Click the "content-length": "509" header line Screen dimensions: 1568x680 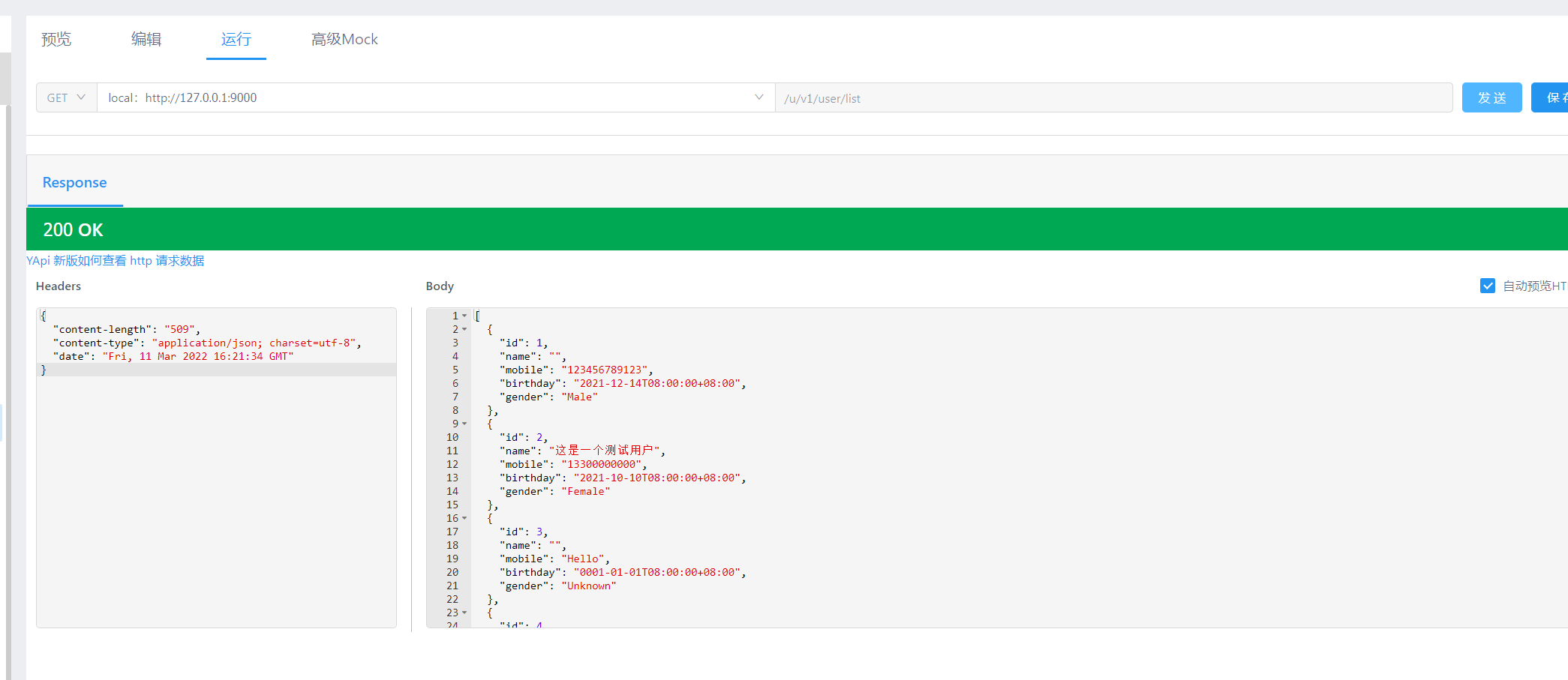[x=126, y=329]
